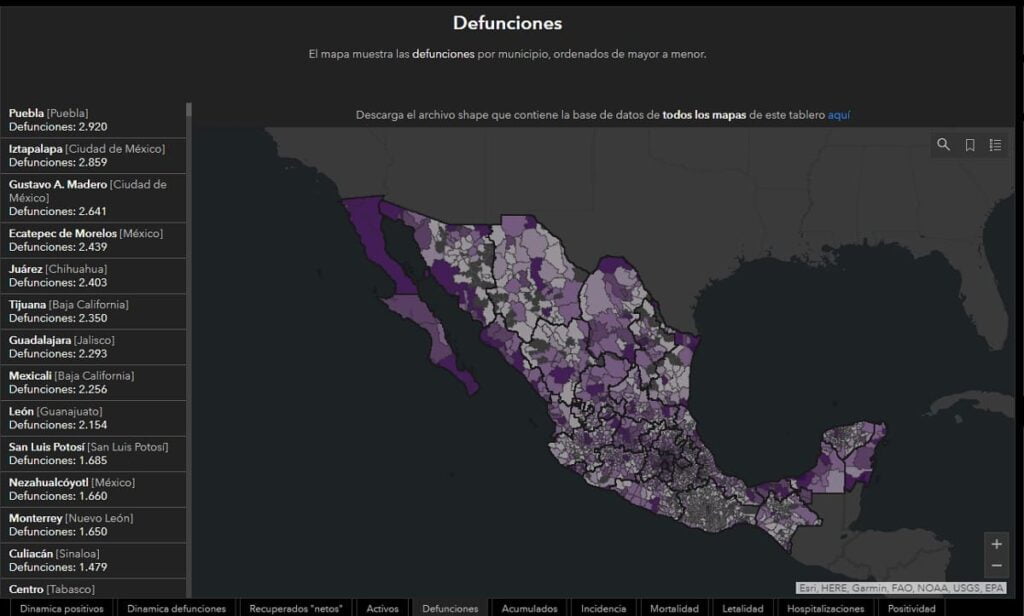
Task: Open the Recuperados netos tab
Action: coord(296,607)
